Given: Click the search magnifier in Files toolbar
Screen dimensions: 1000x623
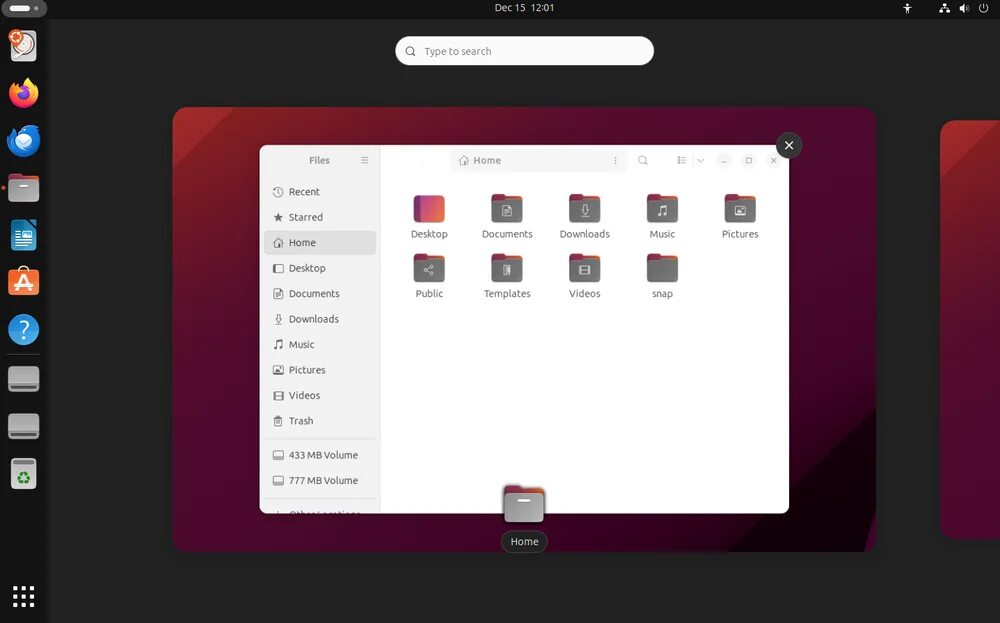Looking at the screenshot, I should click(643, 161).
